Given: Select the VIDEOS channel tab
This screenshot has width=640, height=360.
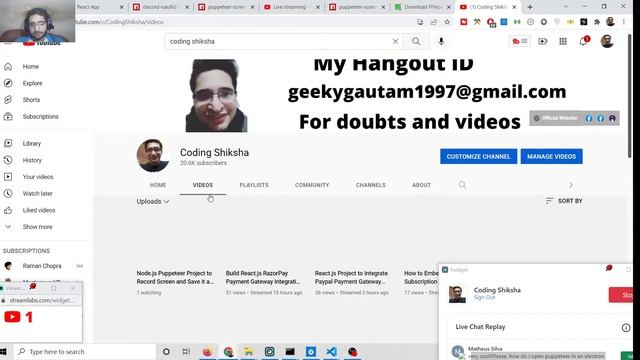Looking at the screenshot, I should pyautogui.click(x=202, y=185).
